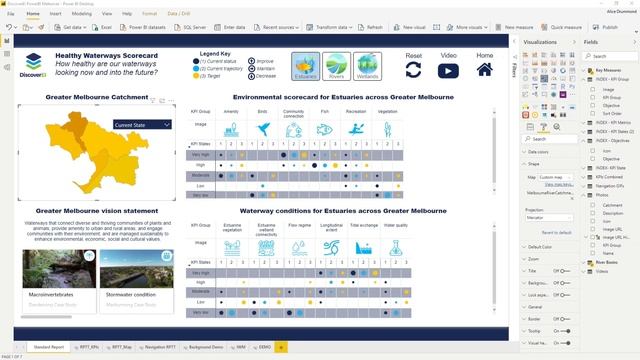640x360 pixels.
Task: Click the Fish KPI image icon
Action: [x=324, y=130]
